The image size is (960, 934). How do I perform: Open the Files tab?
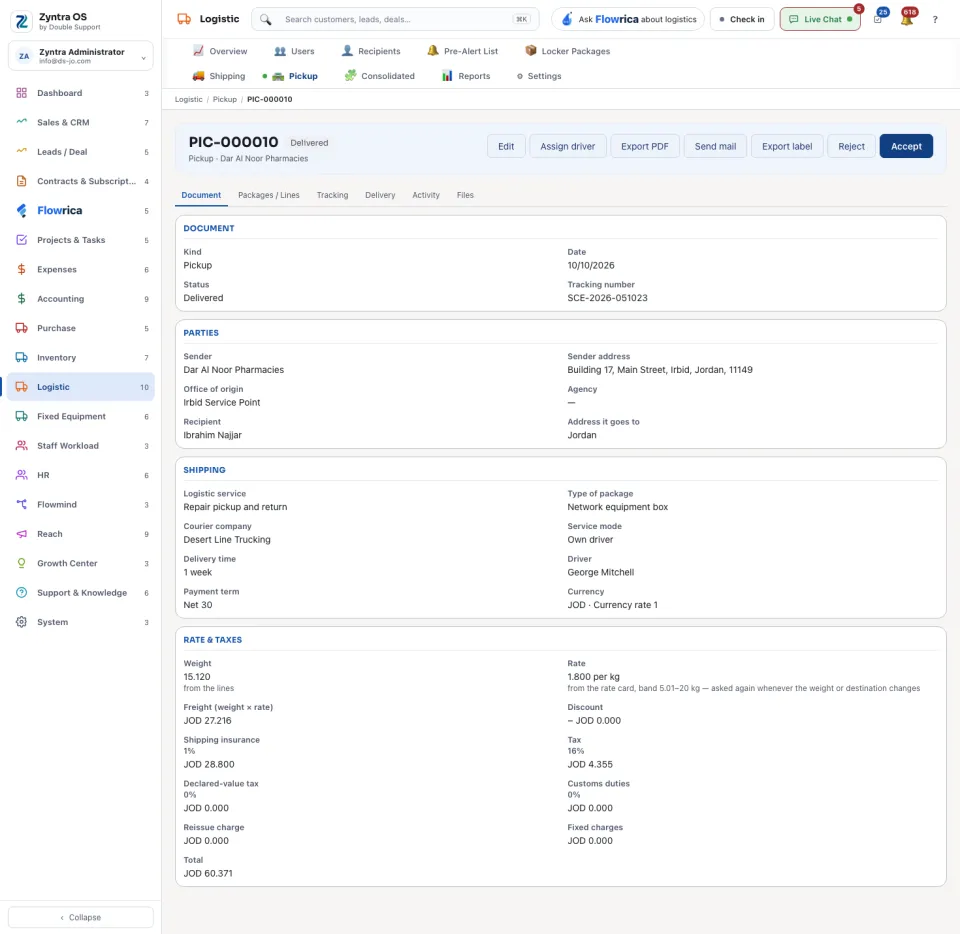(465, 195)
